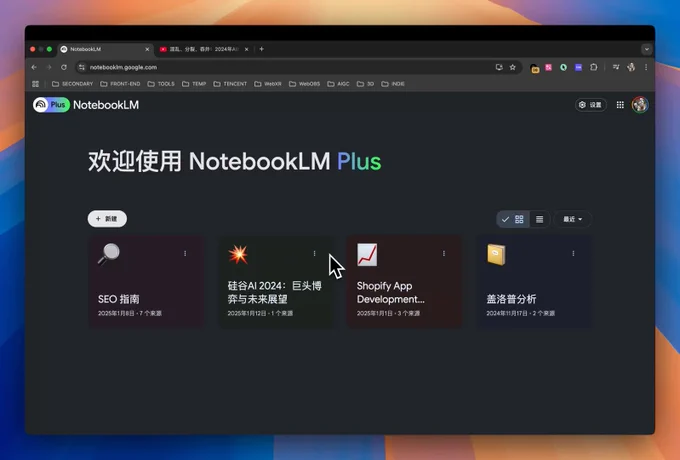
Task: Open the 最近 sort dropdown
Action: pos(572,219)
